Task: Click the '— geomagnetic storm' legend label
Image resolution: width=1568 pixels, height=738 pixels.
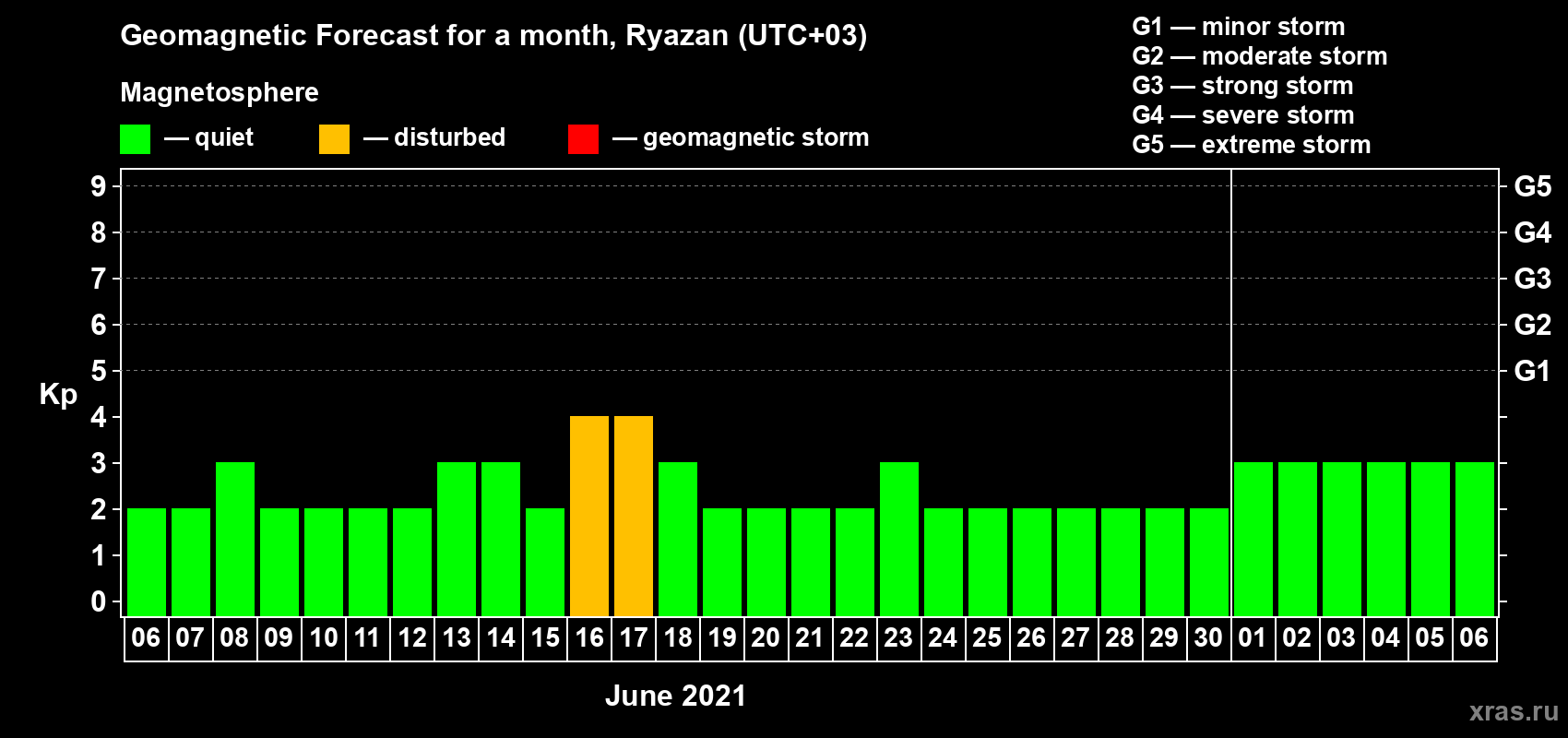Action: pos(741,137)
